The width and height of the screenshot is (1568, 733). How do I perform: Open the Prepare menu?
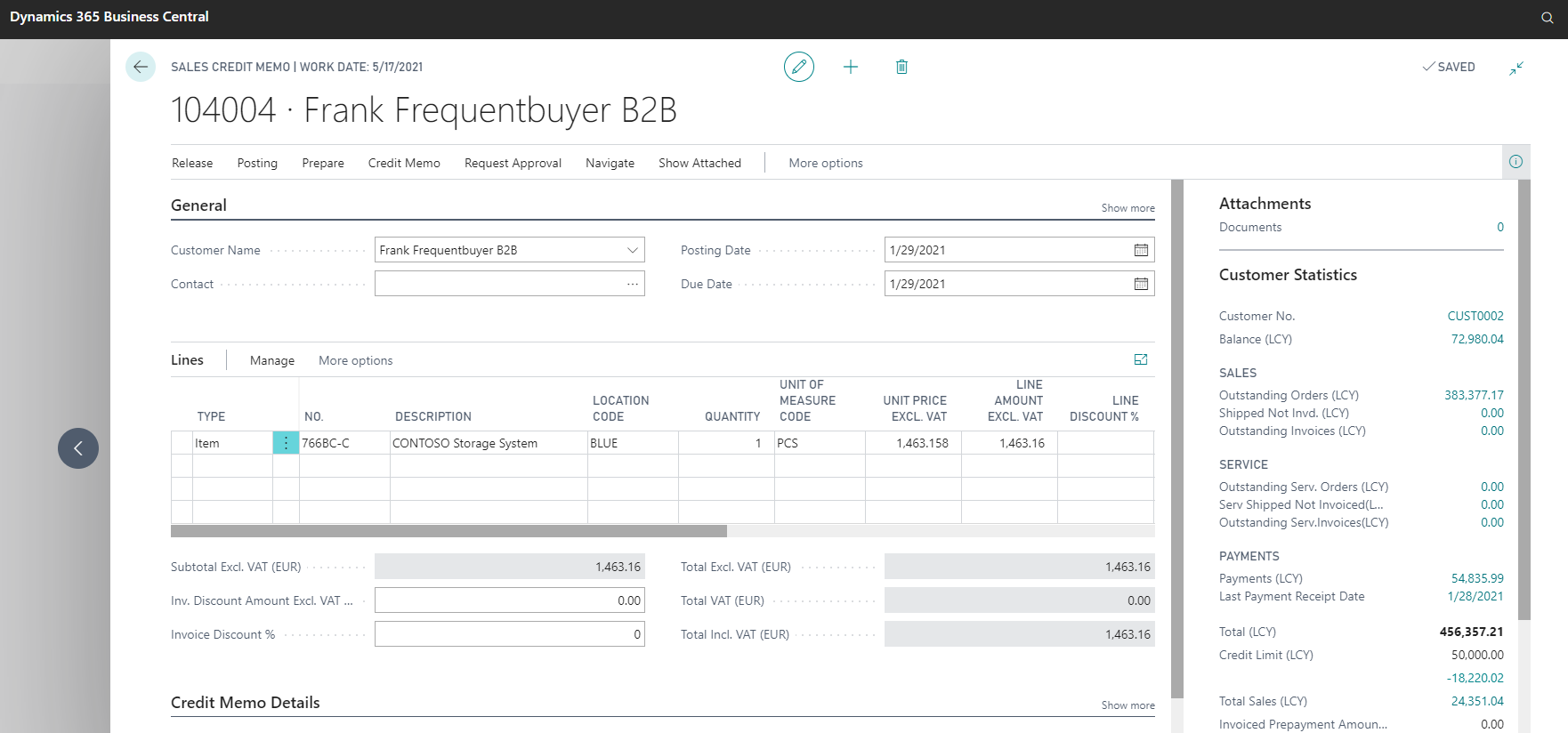tap(323, 163)
